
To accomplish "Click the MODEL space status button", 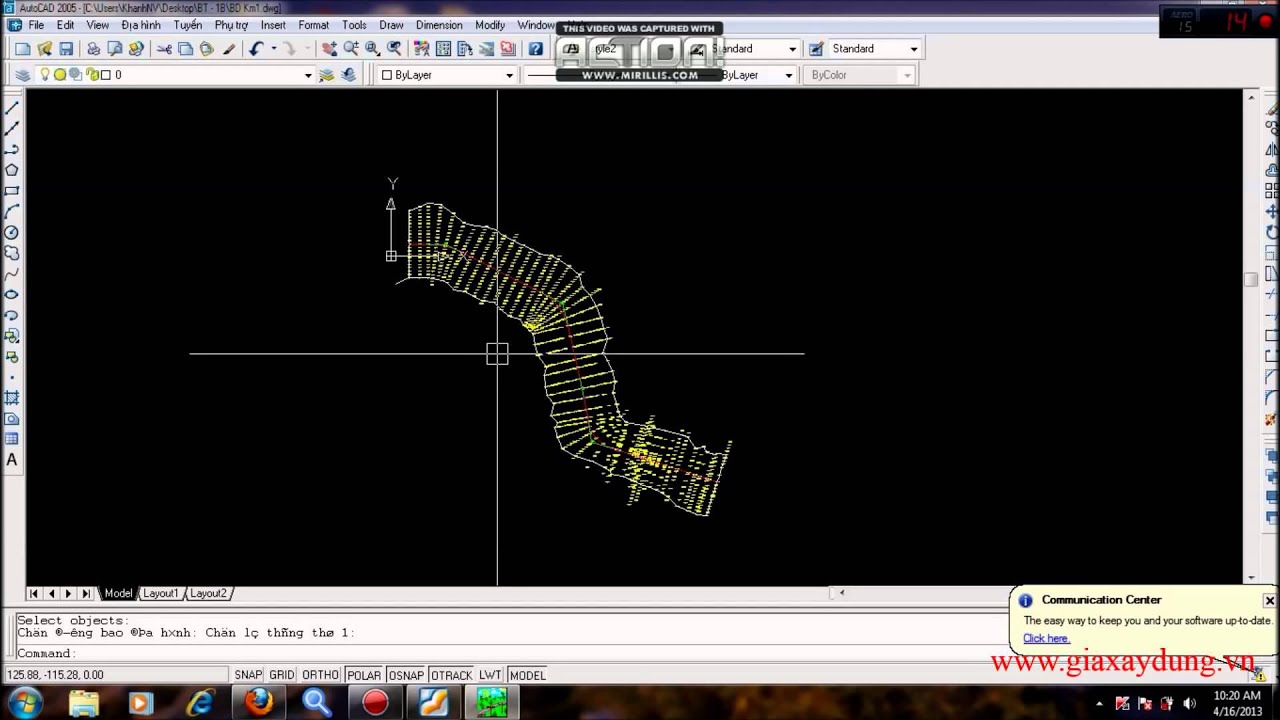I will [x=528, y=675].
